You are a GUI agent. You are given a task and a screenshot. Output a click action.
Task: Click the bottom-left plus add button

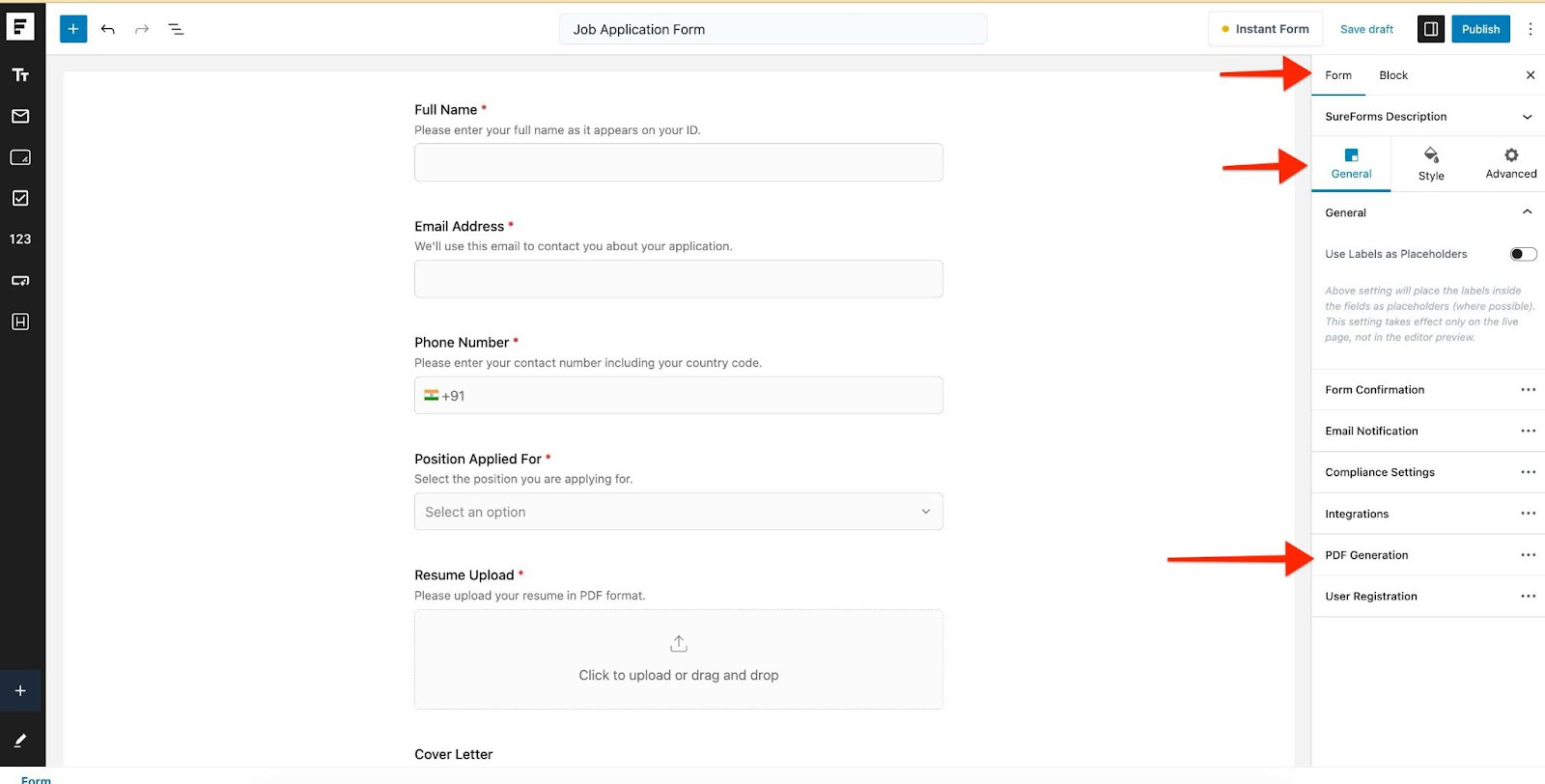point(20,691)
